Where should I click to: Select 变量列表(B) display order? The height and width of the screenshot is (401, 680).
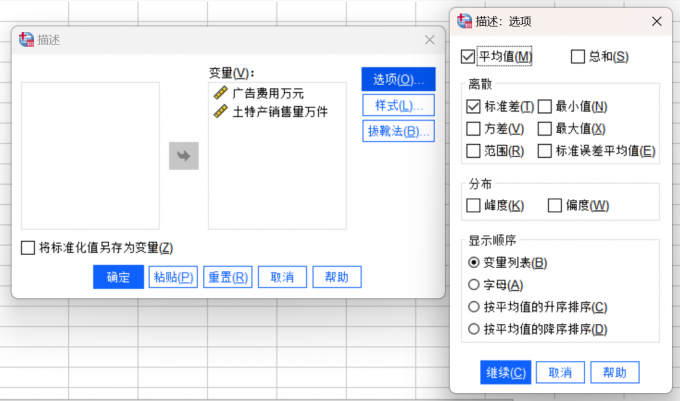pyautogui.click(x=474, y=263)
